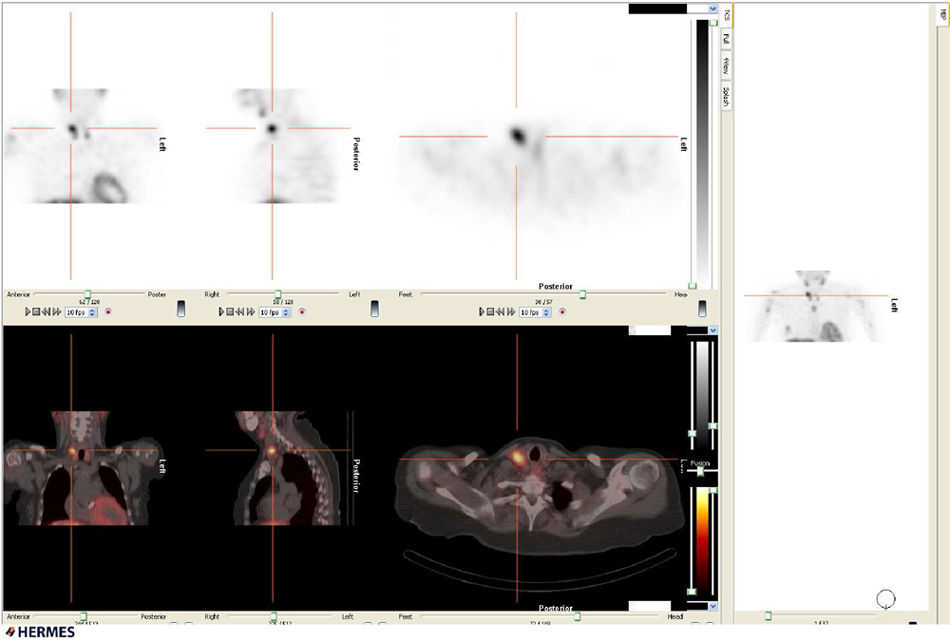Stop the coronal view cine playback
This screenshot has height=641, width=950.
coord(36,312)
